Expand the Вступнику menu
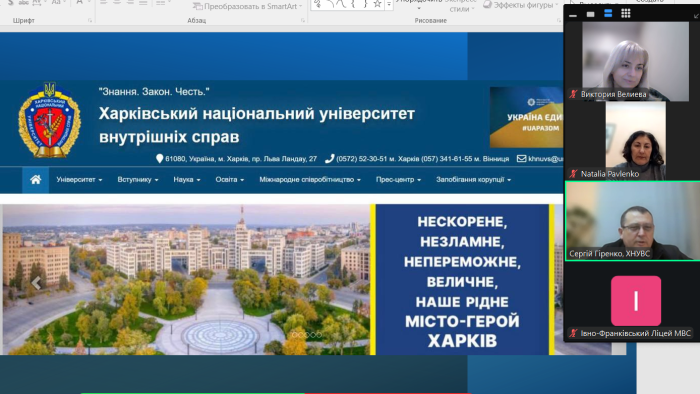 coord(138,179)
